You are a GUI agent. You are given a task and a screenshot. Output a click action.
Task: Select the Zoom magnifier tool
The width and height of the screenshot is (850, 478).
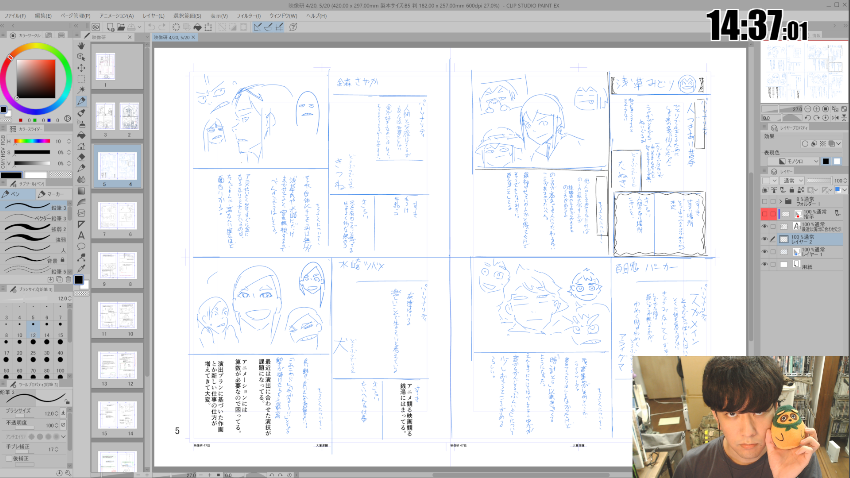coord(81,56)
